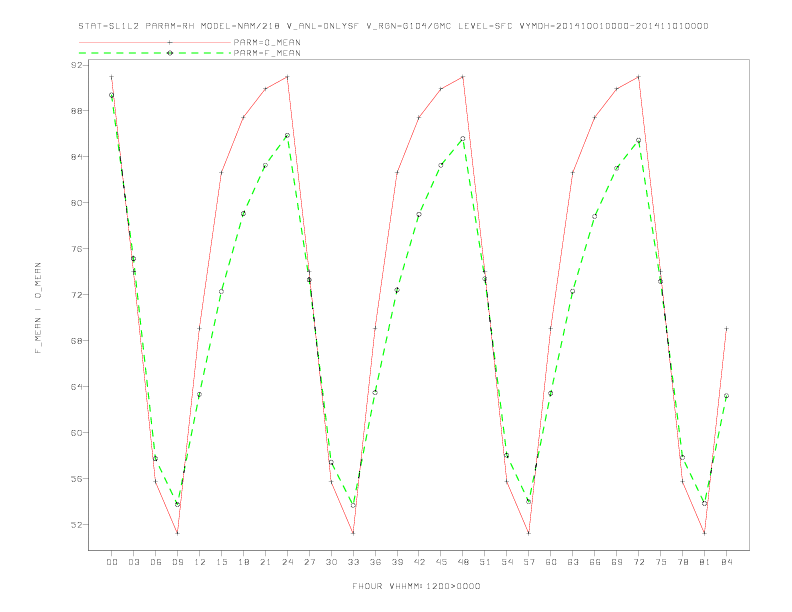Click the red solid legend line sample
792x612 pixels.
tap(155, 42)
